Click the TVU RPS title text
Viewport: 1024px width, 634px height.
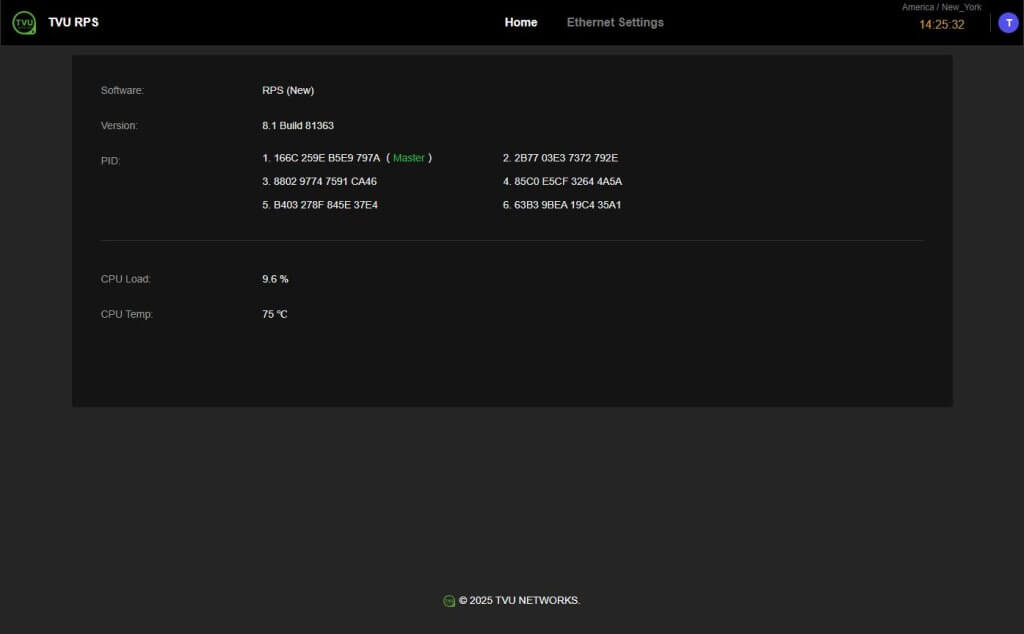click(x=73, y=22)
